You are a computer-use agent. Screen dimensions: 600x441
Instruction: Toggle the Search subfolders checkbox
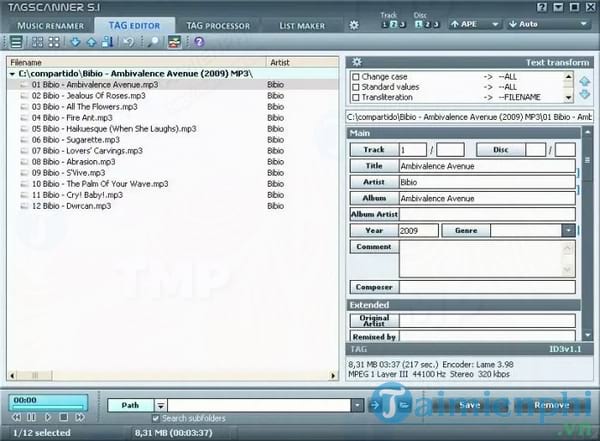point(155,418)
